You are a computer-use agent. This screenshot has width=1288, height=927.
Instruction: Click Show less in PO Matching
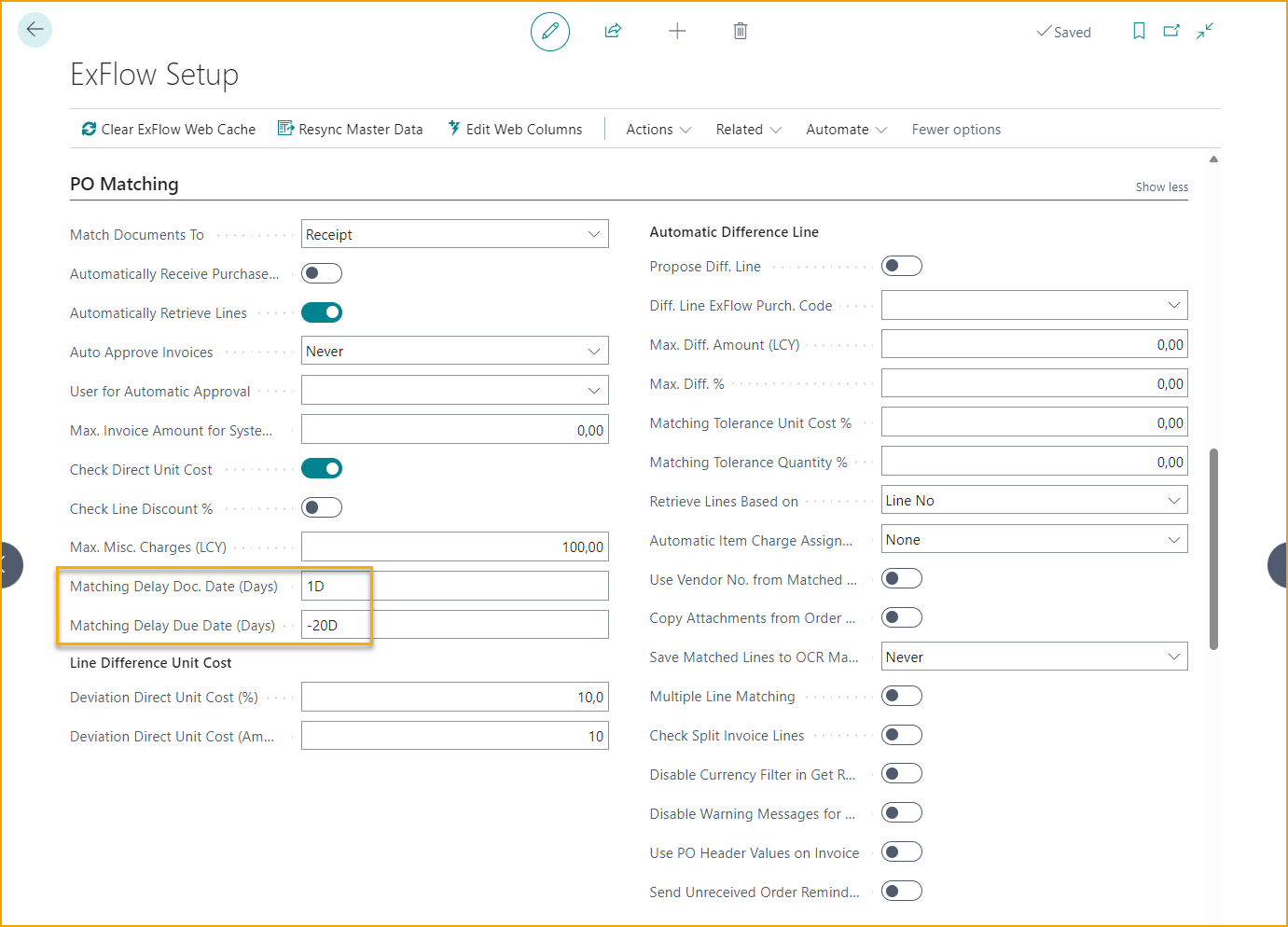click(x=1161, y=187)
